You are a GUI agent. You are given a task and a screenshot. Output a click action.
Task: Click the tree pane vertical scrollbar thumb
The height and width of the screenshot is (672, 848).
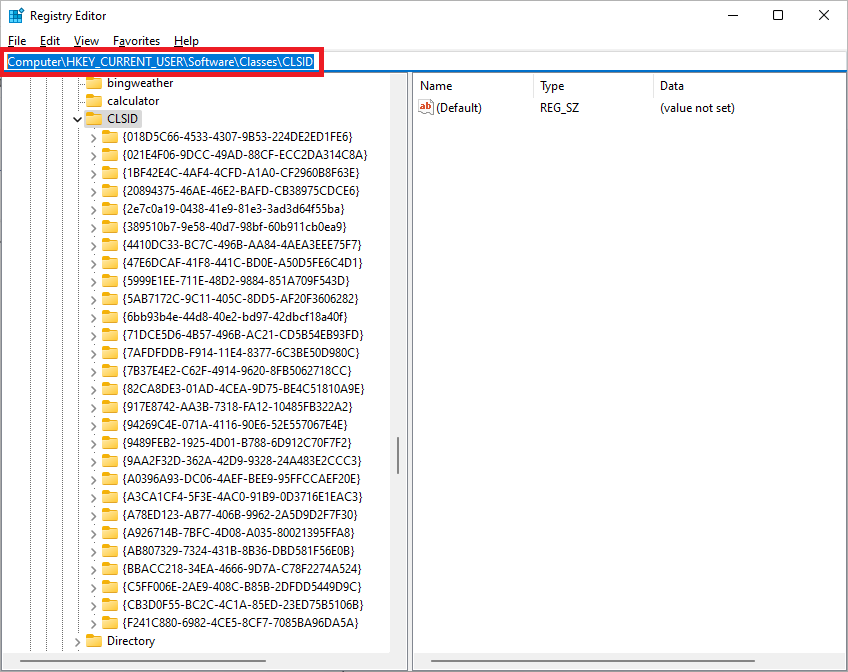pos(398,455)
